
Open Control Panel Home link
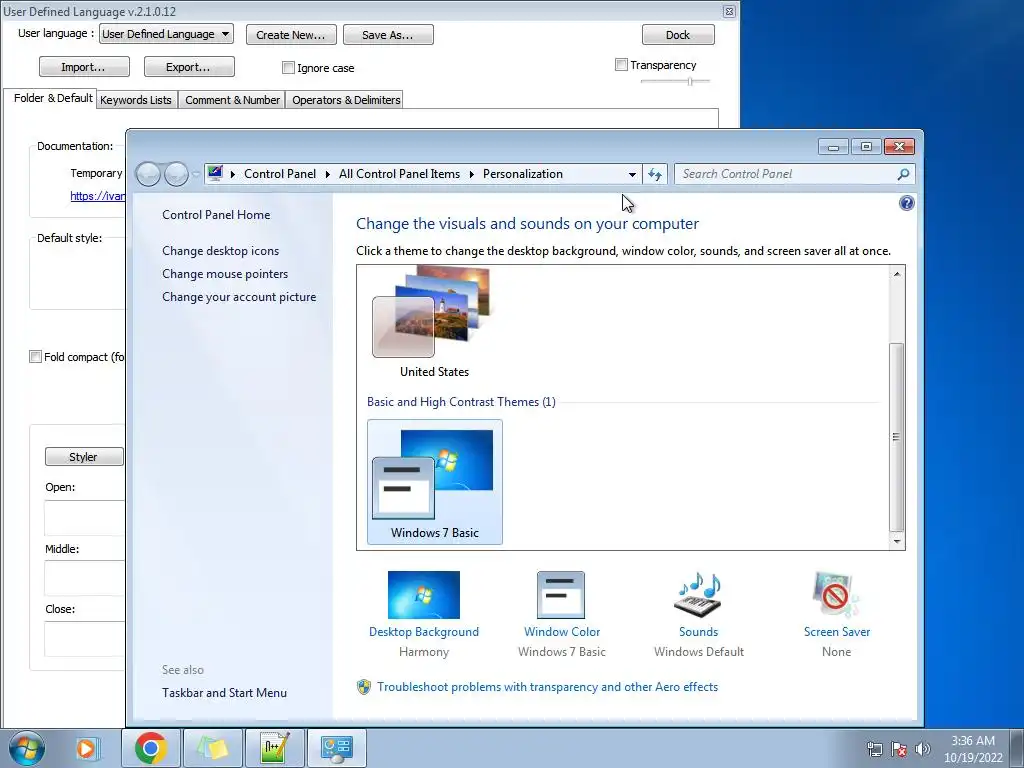click(216, 215)
